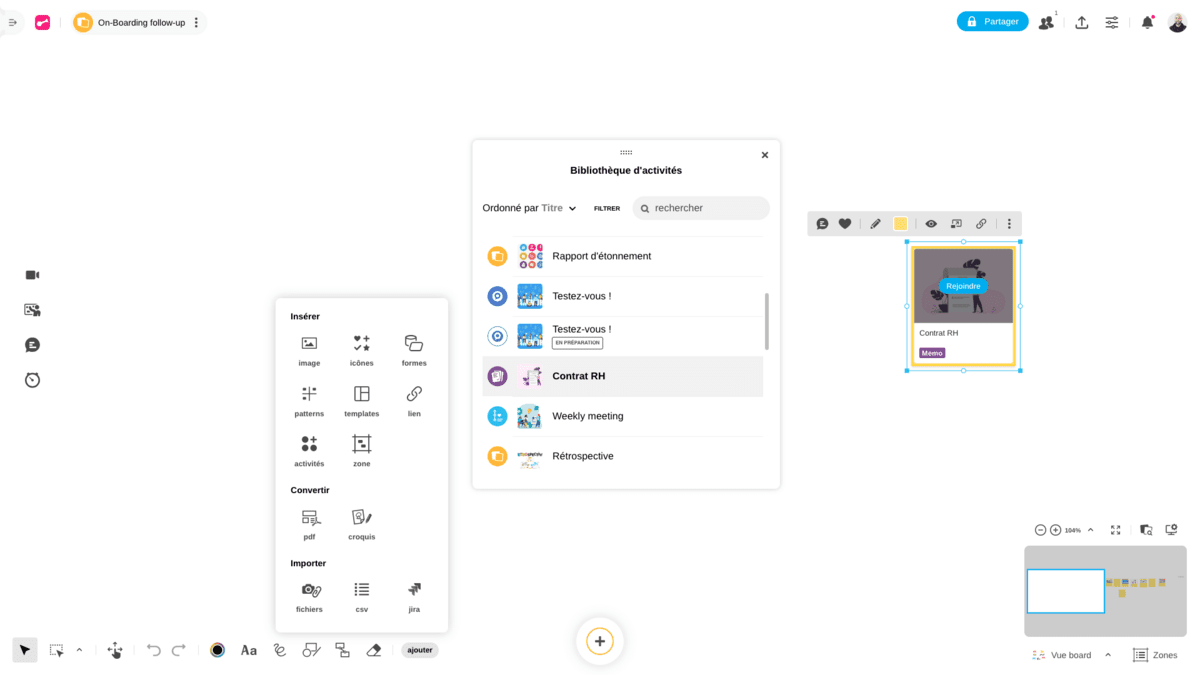The width and height of the screenshot is (1200, 675).
Task: Insert an image from the Insérer panel
Action: click(309, 349)
